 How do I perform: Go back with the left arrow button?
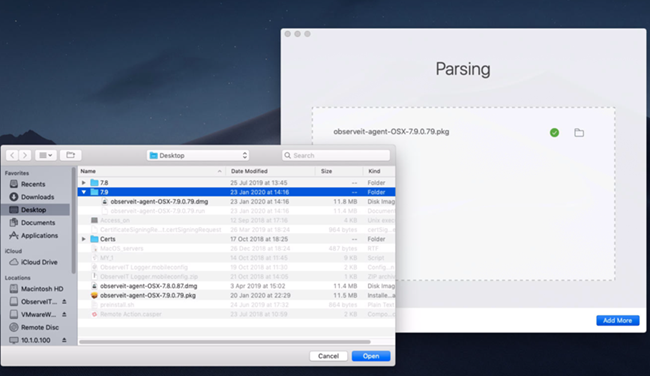click(x=12, y=155)
